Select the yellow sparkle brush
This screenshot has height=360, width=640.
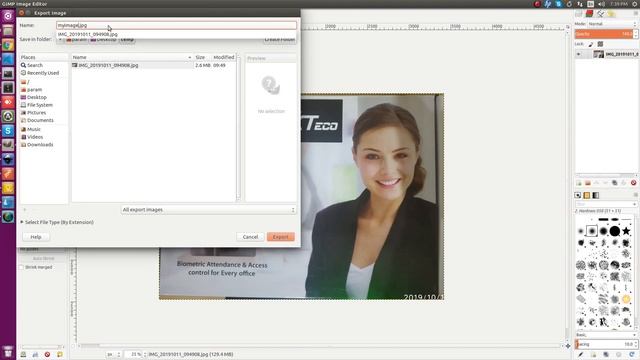click(x=626, y=299)
